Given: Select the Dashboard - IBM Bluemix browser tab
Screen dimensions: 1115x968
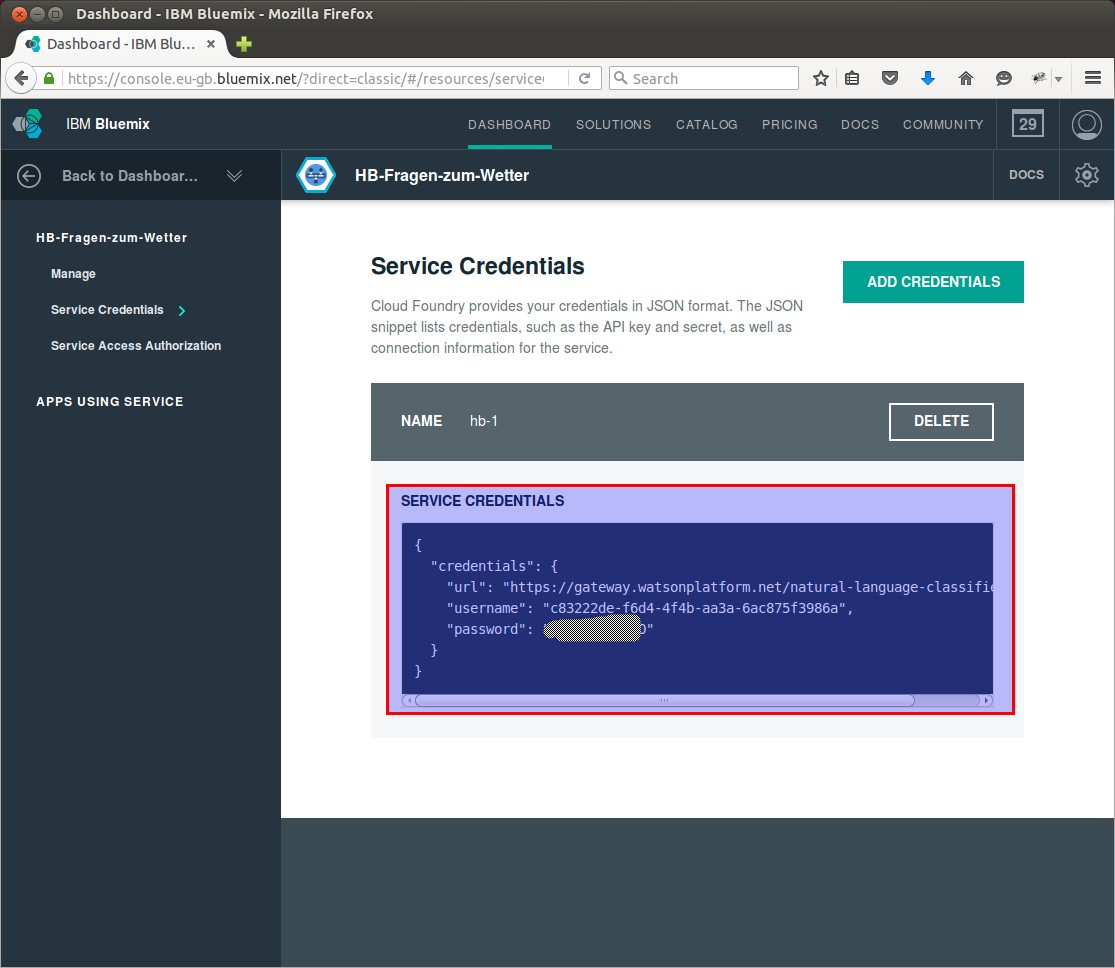Looking at the screenshot, I should pos(121,44).
